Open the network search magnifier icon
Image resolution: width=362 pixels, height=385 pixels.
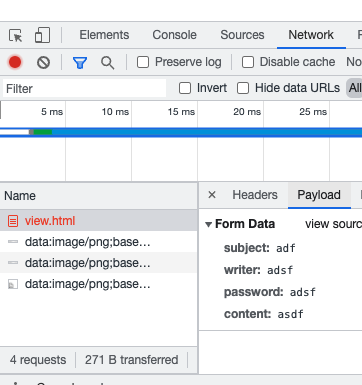point(107,62)
